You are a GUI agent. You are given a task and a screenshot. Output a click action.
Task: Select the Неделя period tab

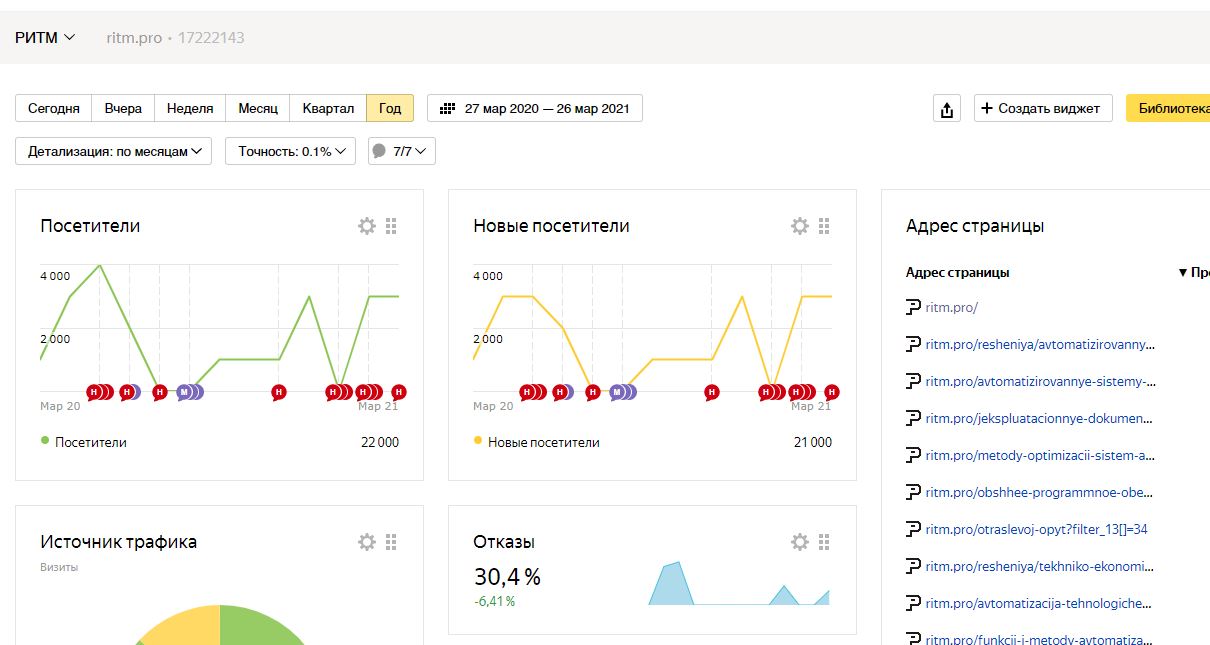click(190, 108)
